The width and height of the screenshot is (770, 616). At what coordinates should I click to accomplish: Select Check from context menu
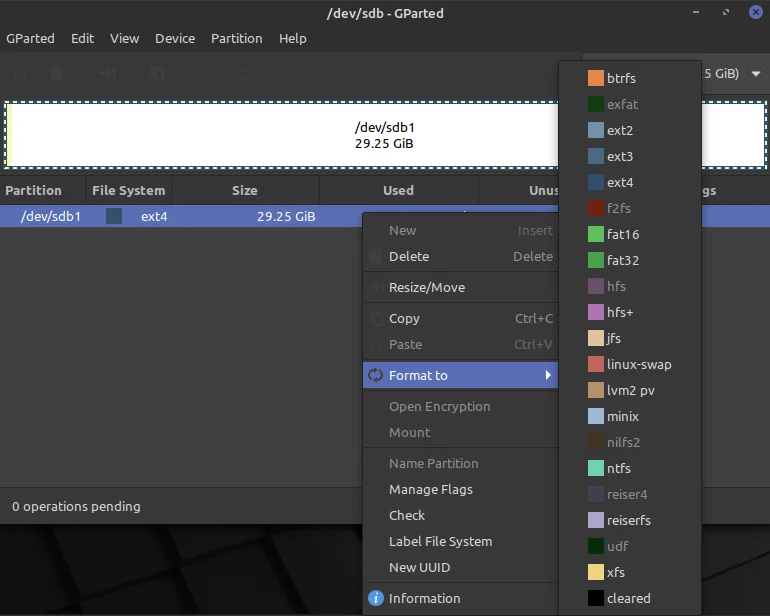click(460, 515)
